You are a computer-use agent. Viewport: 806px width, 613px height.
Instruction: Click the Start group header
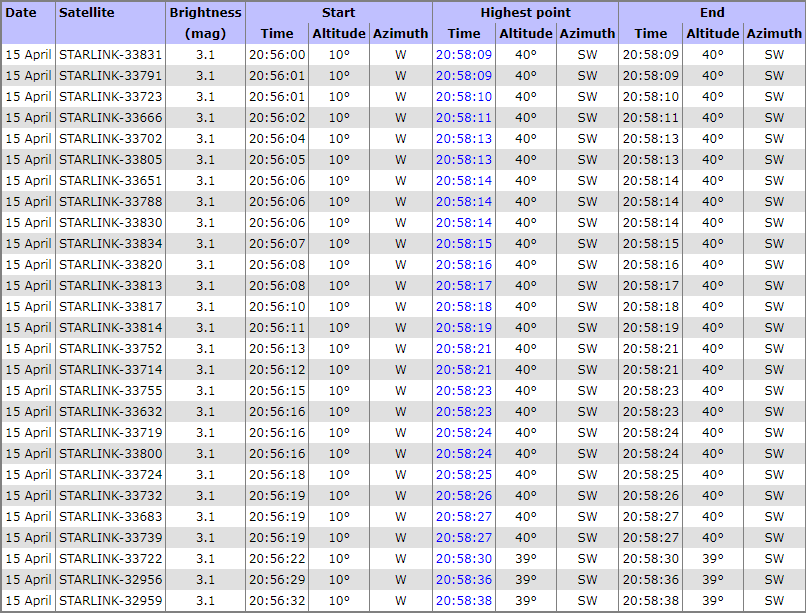pyautogui.click(x=339, y=12)
